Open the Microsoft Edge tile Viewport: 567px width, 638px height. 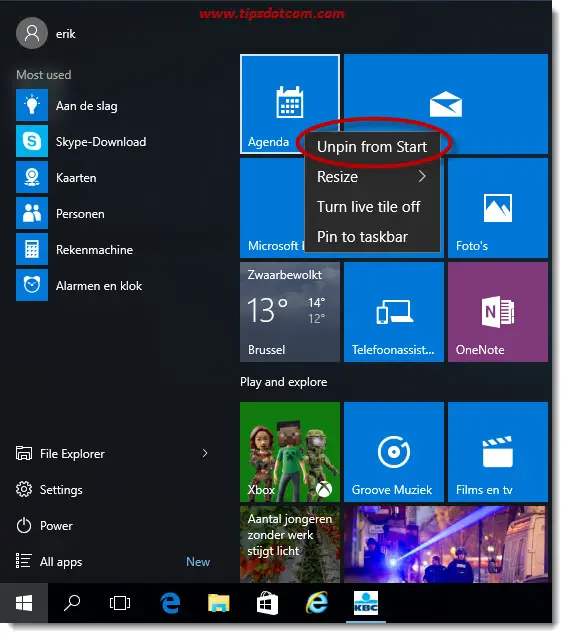point(272,208)
